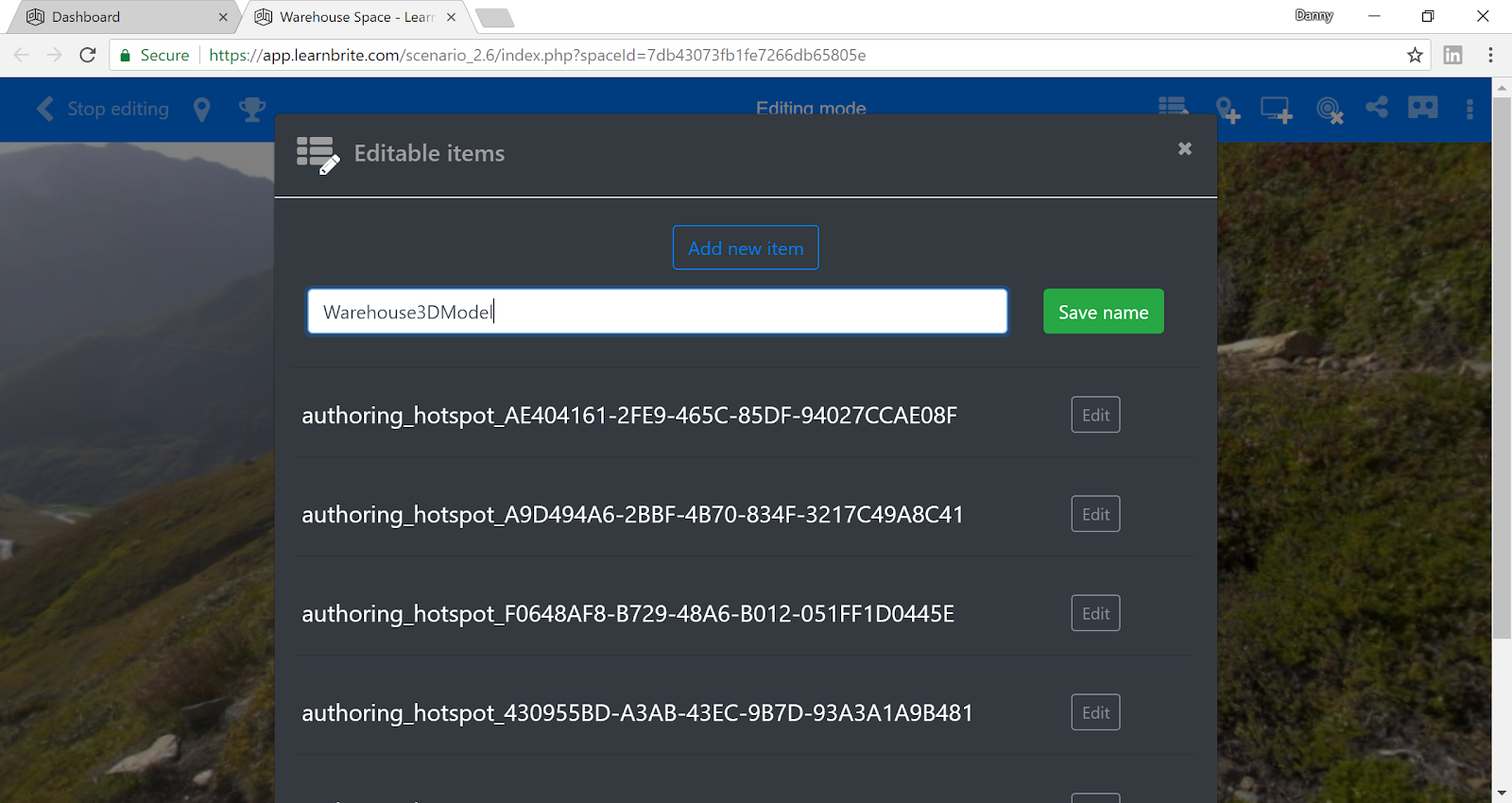Close the Warehouse Space tab
This screenshot has height=803, width=1512.
click(451, 17)
